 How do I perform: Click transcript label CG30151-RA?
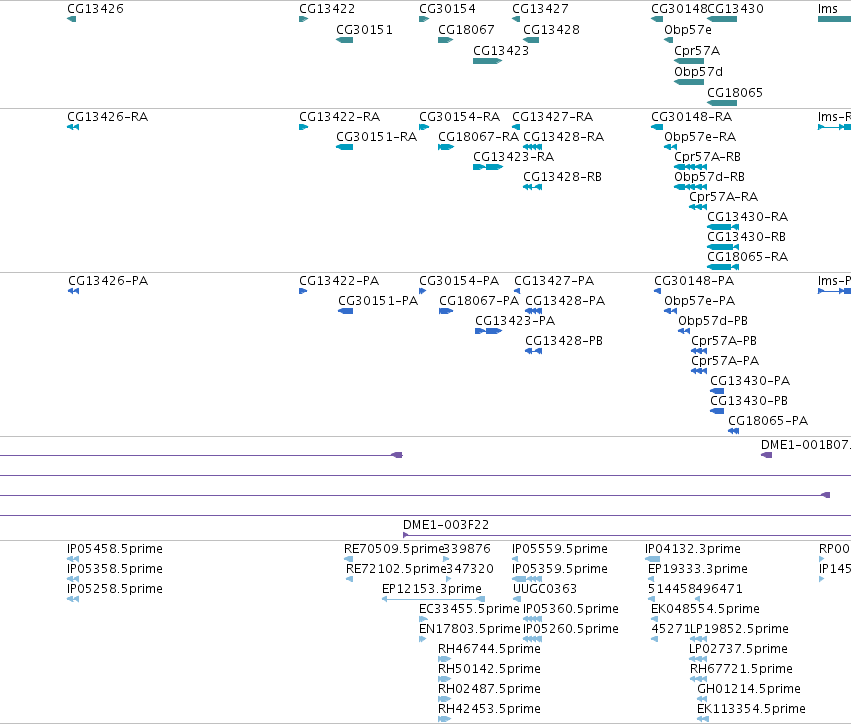point(376,137)
